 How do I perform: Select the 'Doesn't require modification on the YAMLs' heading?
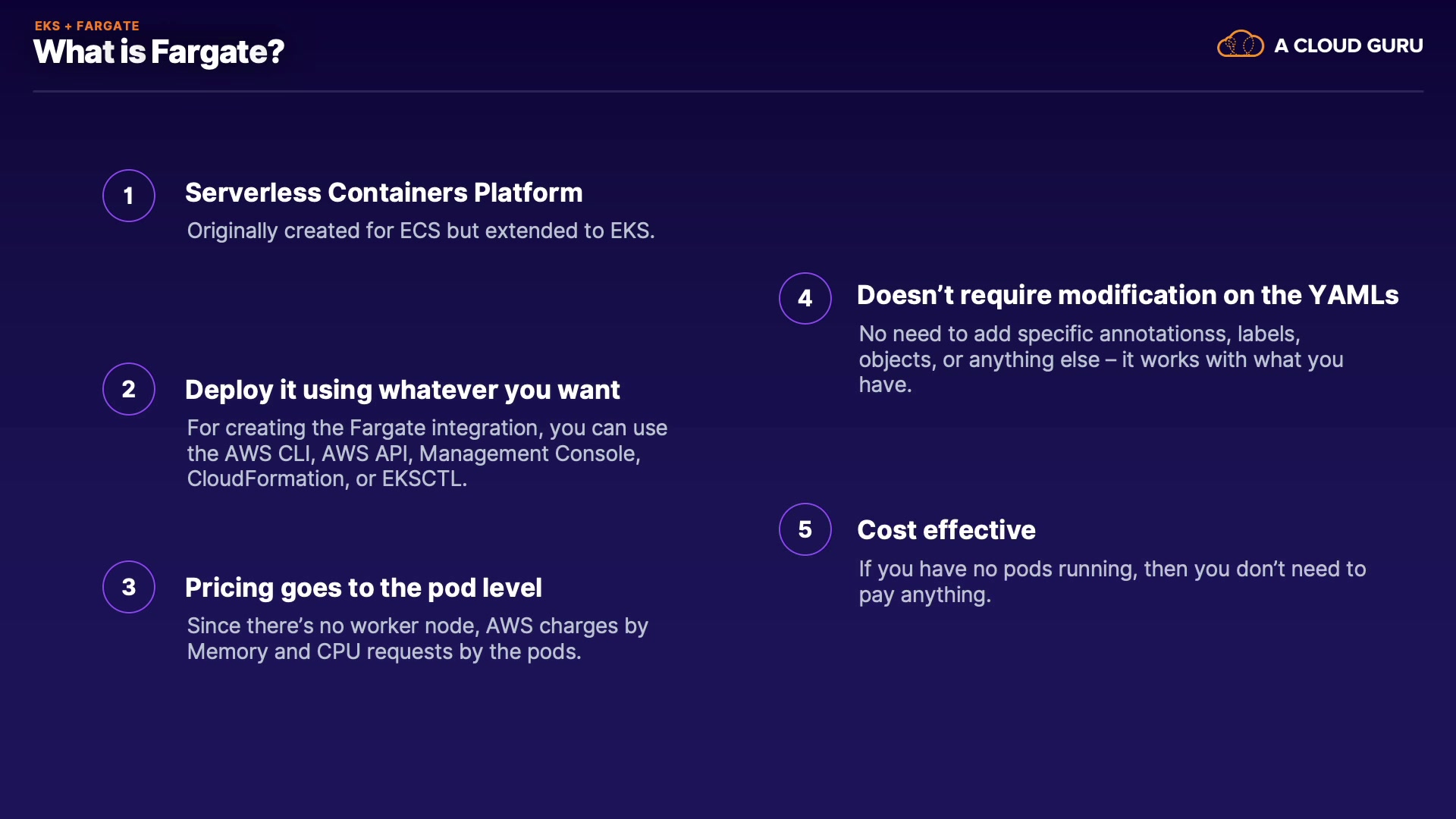pyautogui.click(x=1128, y=295)
